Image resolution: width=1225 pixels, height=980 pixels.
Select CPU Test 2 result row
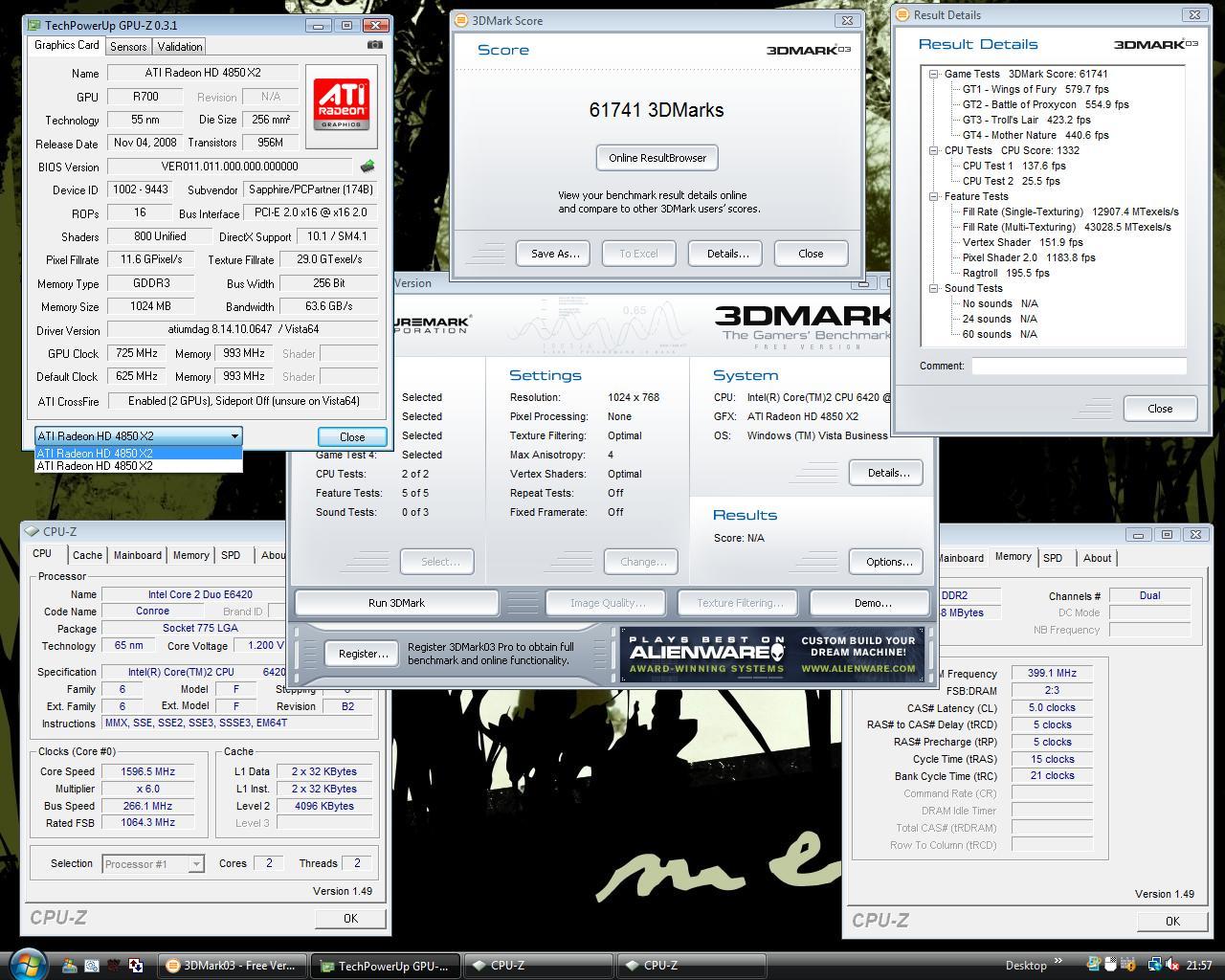1012,181
